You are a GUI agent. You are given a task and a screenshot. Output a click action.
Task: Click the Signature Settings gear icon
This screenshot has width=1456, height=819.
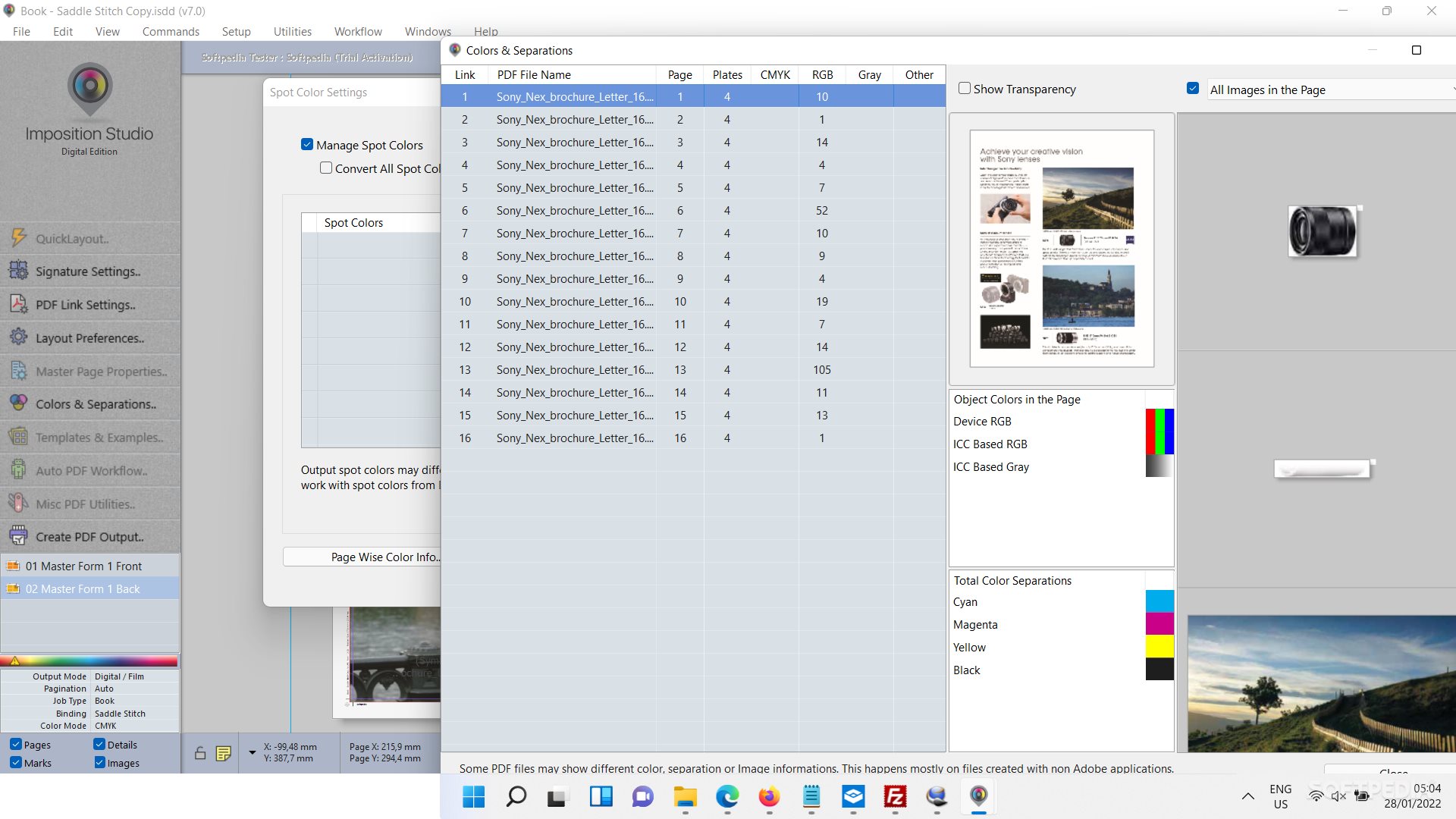click(18, 271)
